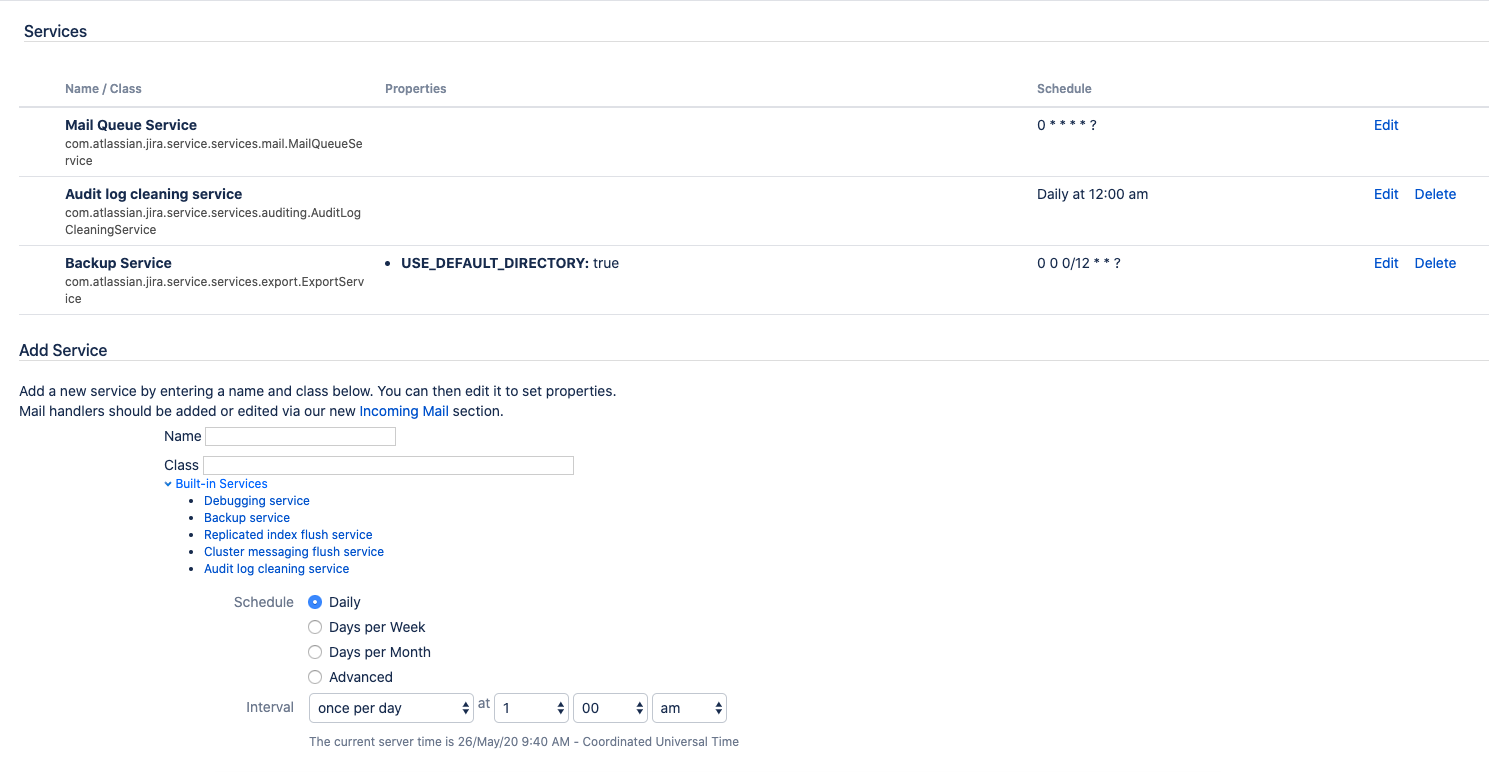Pick Replicated index flush service link
Viewport: 1489px width, 772px height.
click(x=288, y=535)
